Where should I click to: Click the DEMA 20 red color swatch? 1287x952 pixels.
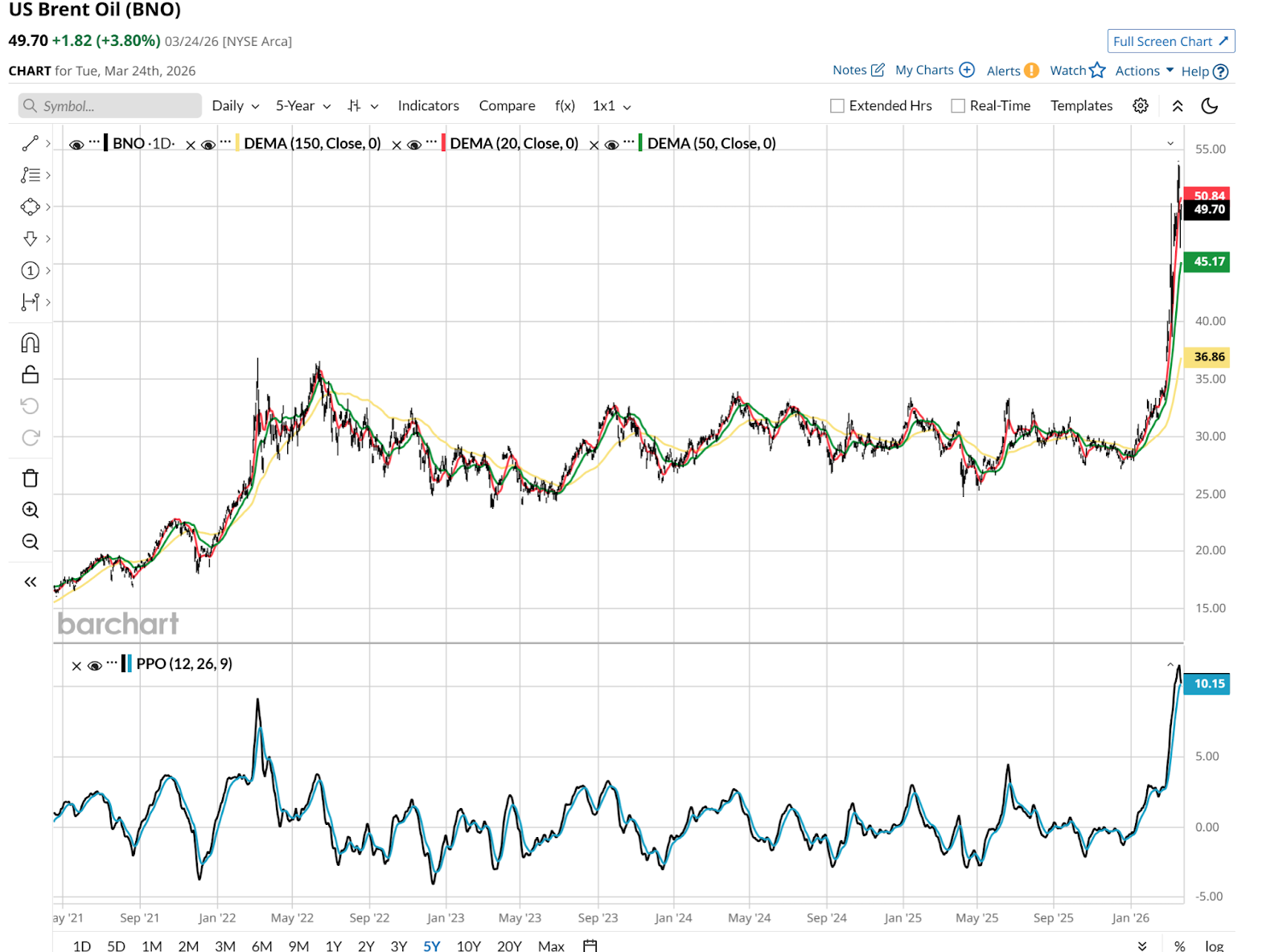(443, 143)
